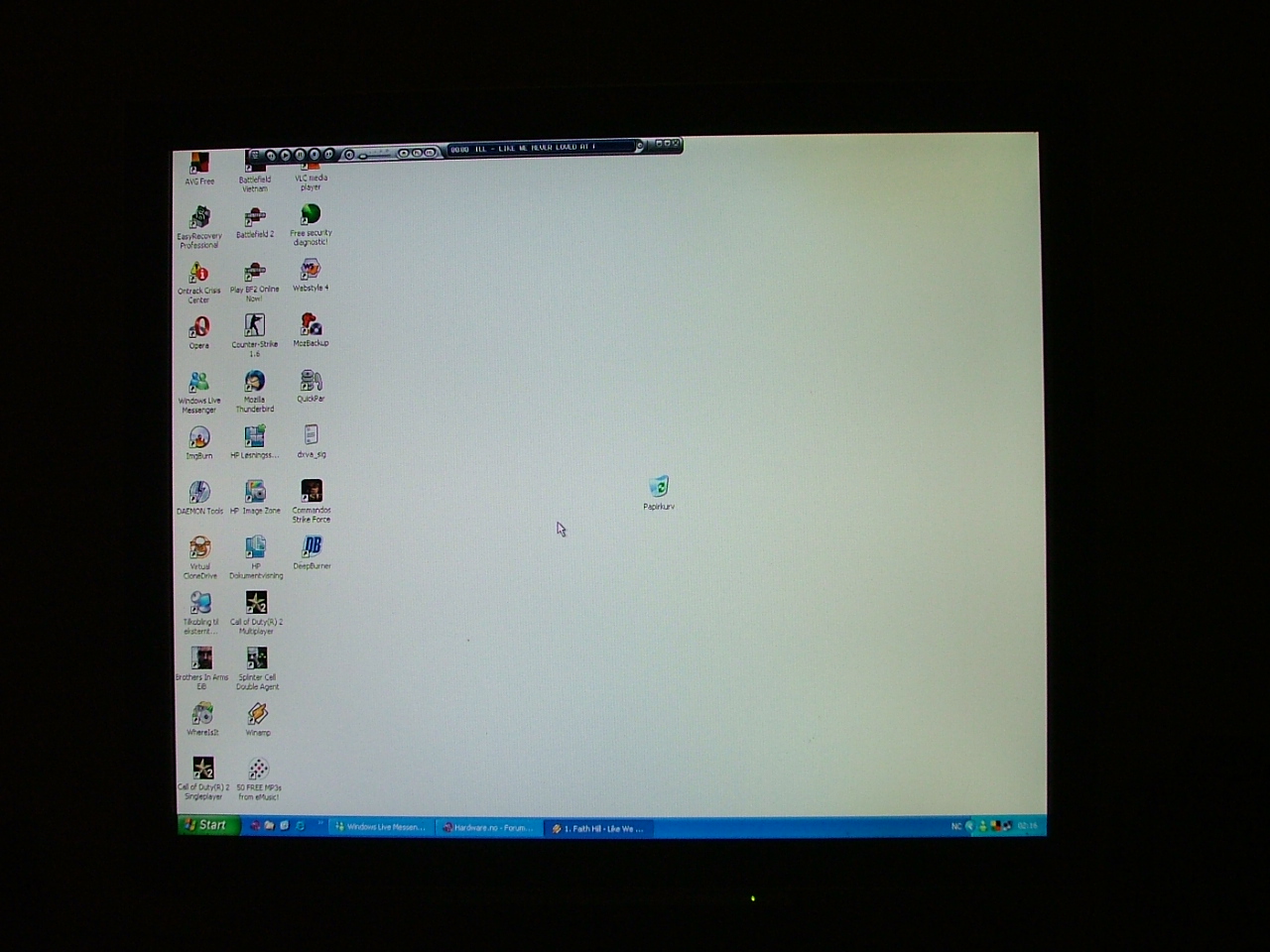Screen dimensions: 1270x952
Task: Select the Virtual CloneDrive icon
Action: click(x=199, y=558)
